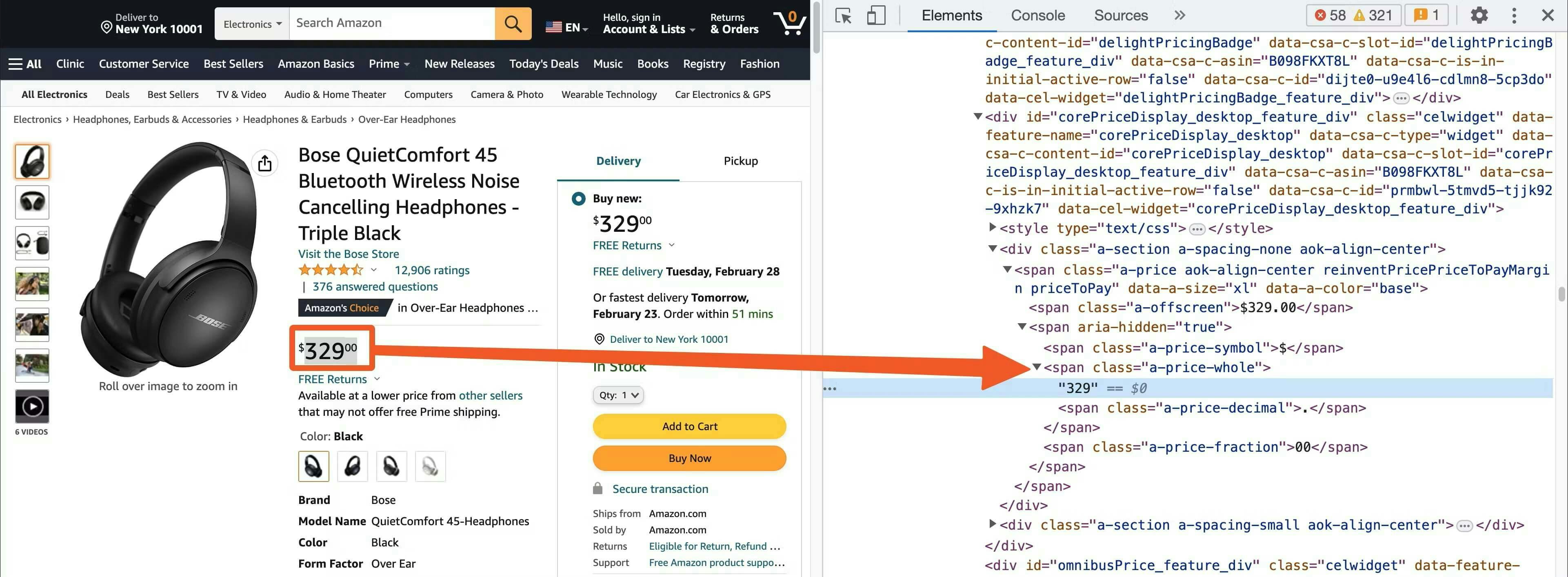Activate the DevTools inspect element picker
This screenshot has width=1568, height=577.
(844, 16)
